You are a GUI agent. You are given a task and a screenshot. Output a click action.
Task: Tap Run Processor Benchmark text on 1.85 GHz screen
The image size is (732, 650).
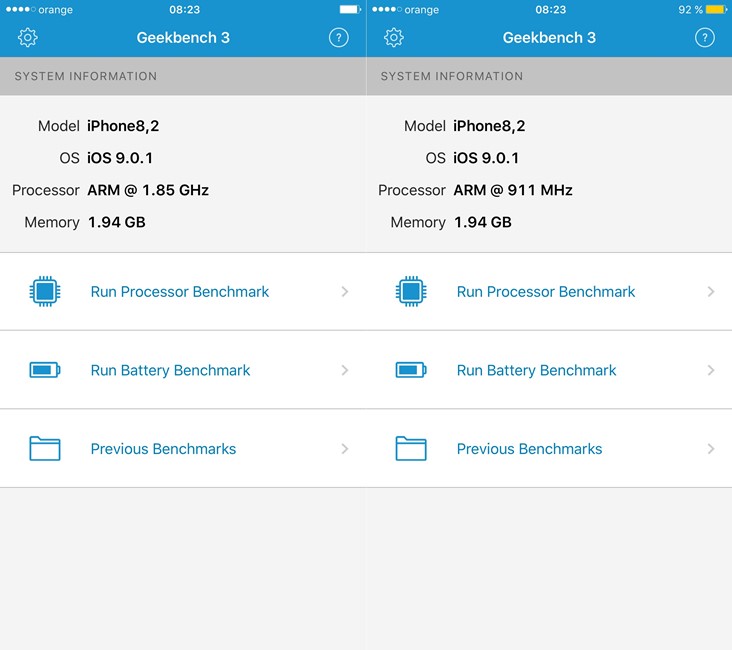point(180,292)
